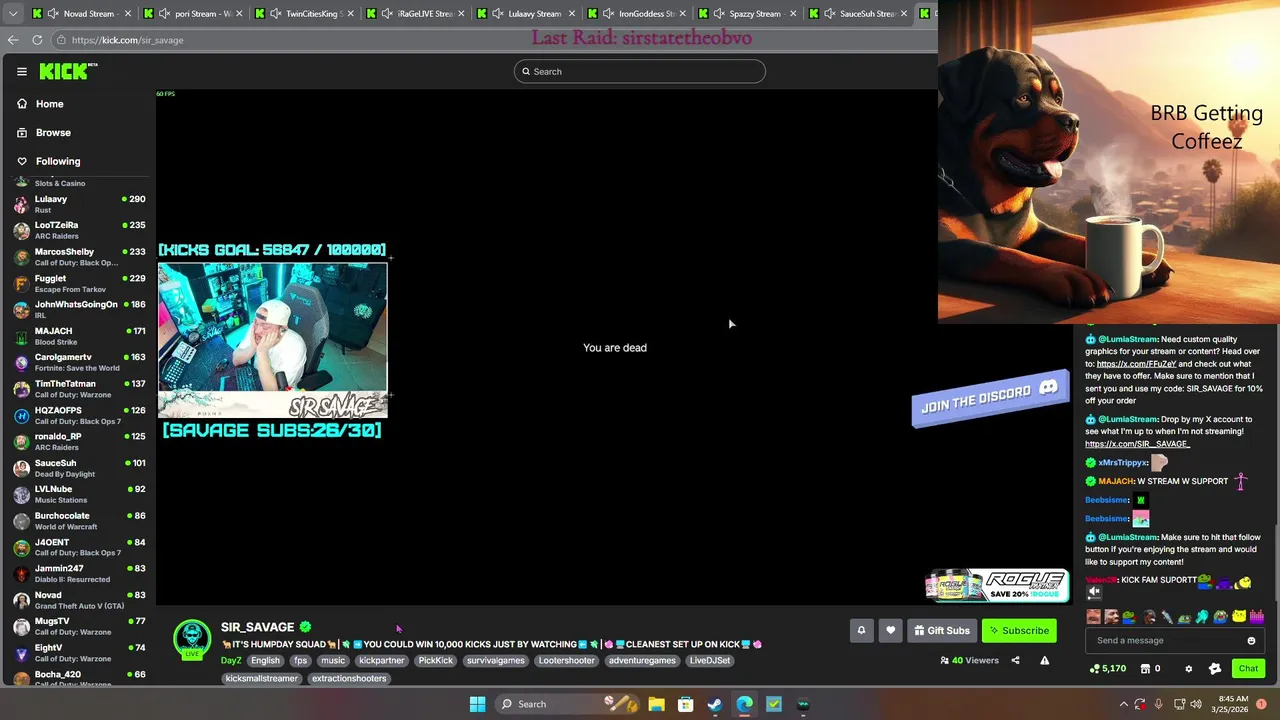Click the share icon beside Viewers
The height and width of the screenshot is (720, 1280).
coord(1015,660)
